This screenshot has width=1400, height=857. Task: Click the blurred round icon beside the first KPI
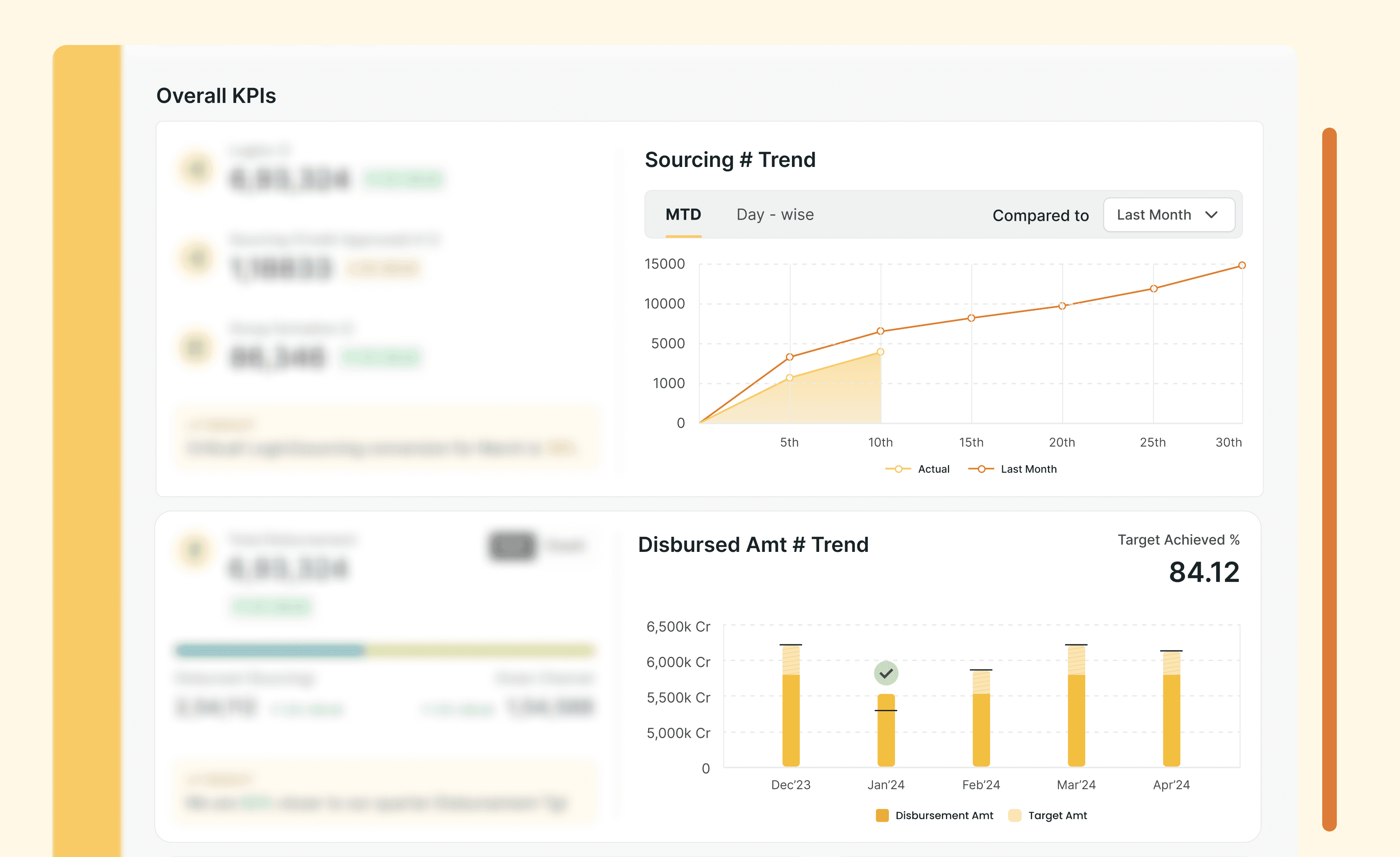pyautogui.click(x=196, y=169)
